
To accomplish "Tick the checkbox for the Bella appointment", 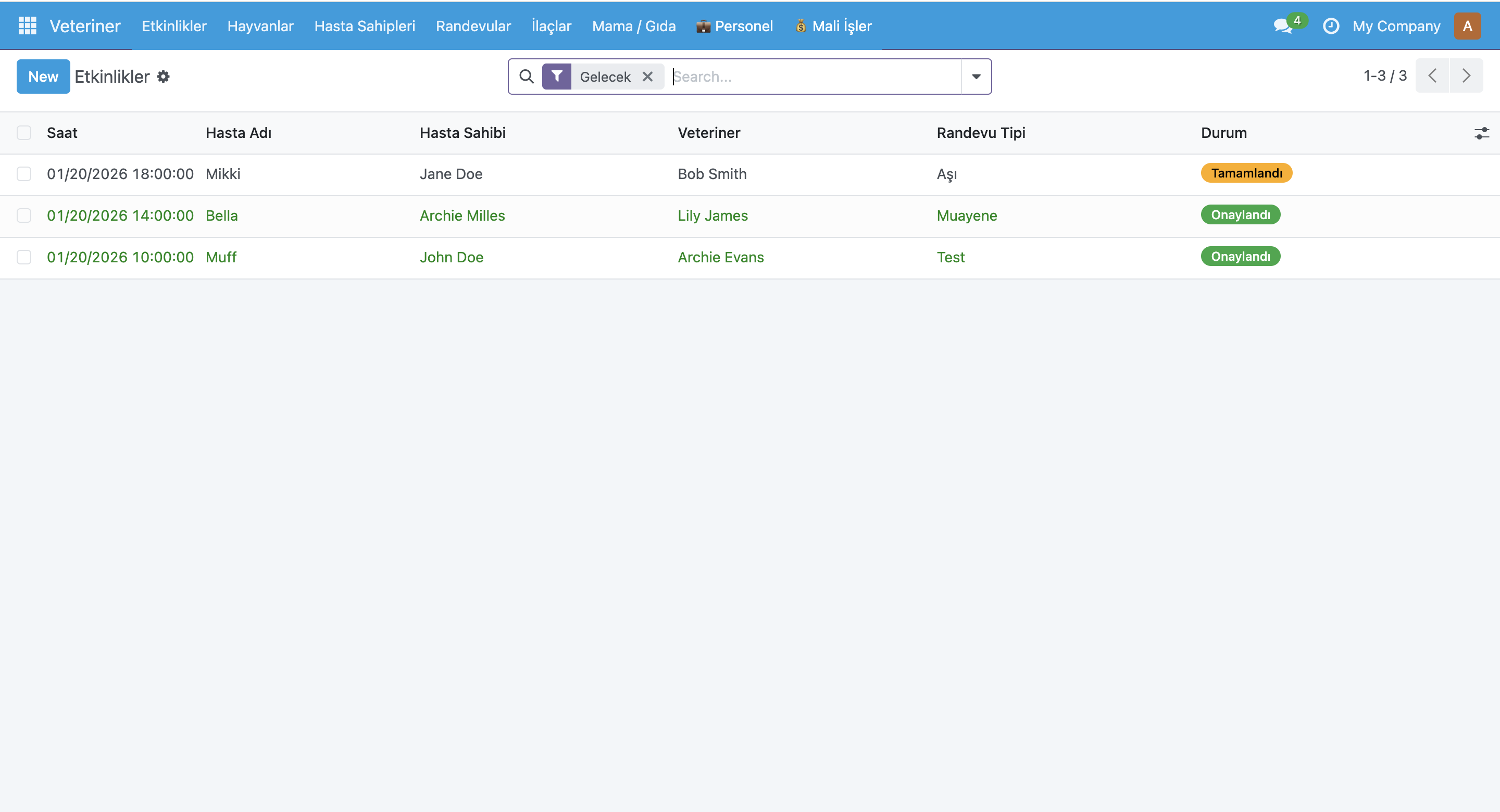I will (24, 215).
